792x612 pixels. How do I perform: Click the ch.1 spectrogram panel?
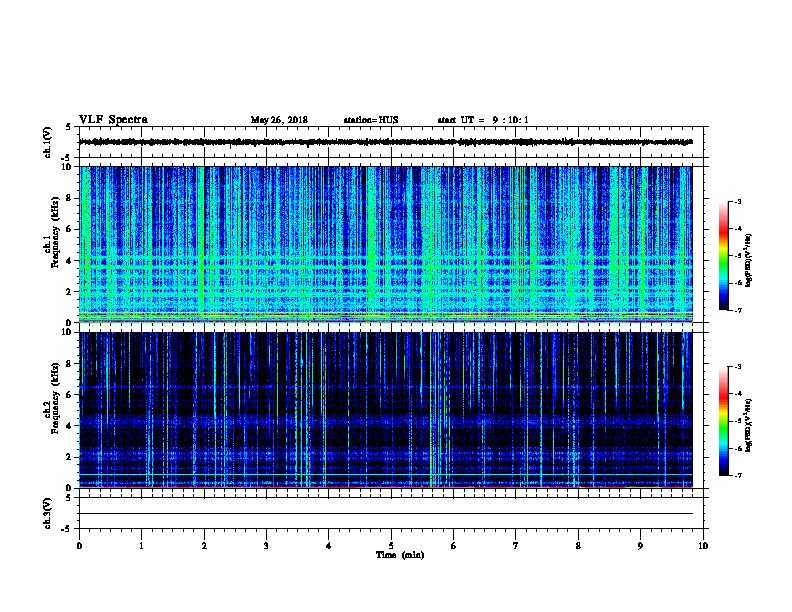386,244
